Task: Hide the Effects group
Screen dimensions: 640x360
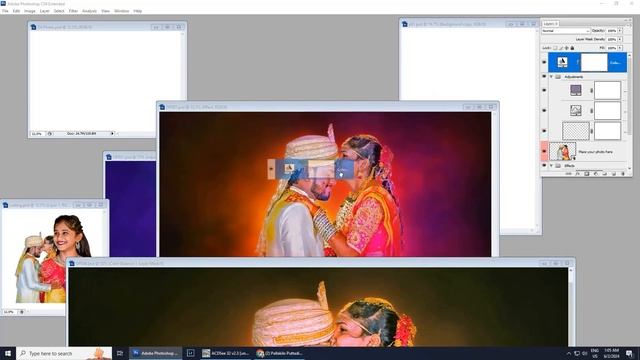Action: click(544, 165)
